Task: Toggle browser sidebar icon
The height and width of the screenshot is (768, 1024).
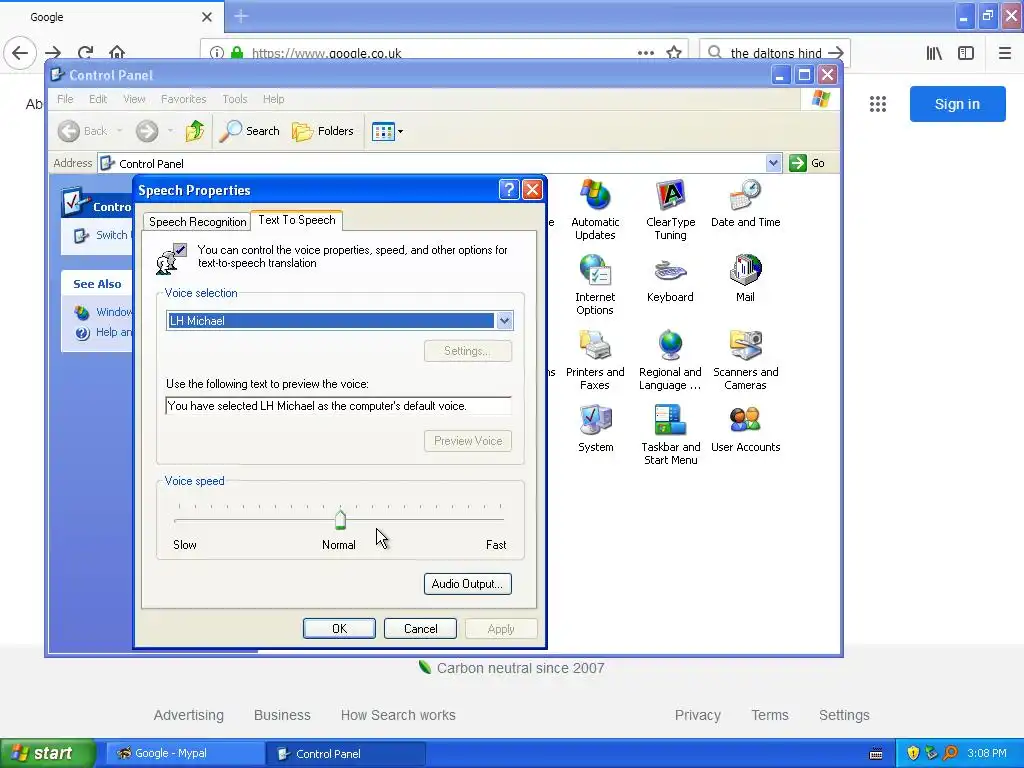Action: pos(966,53)
